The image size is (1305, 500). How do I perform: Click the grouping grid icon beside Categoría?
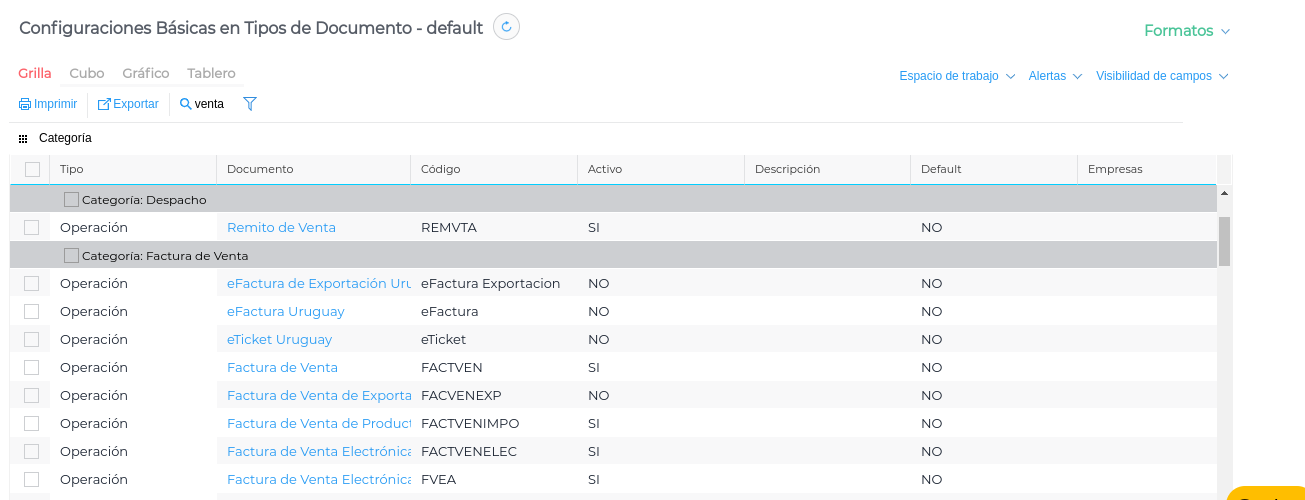click(23, 139)
